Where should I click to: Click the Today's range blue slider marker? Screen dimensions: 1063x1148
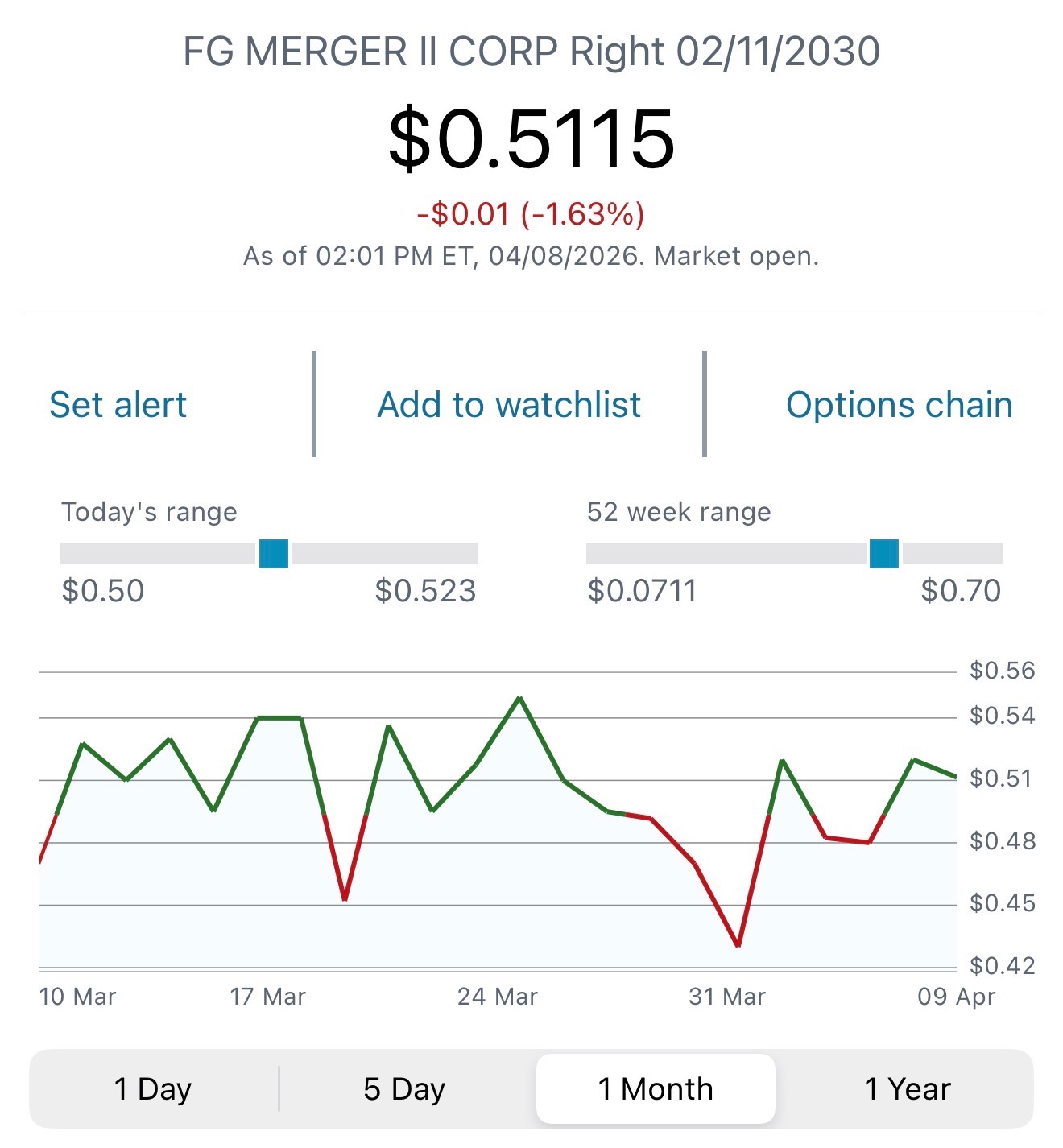(x=274, y=554)
